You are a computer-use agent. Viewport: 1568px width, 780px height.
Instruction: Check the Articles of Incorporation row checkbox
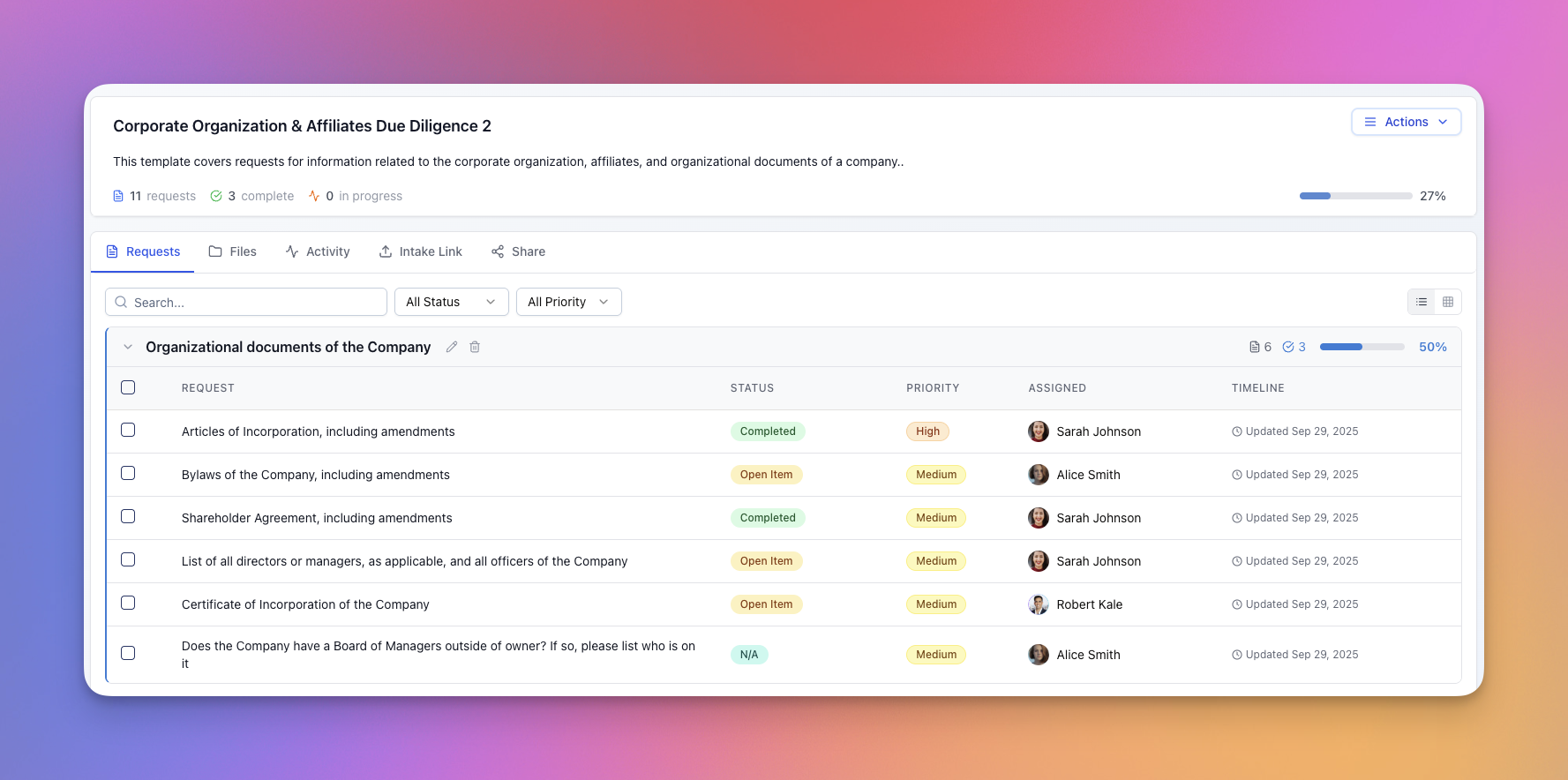128,430
